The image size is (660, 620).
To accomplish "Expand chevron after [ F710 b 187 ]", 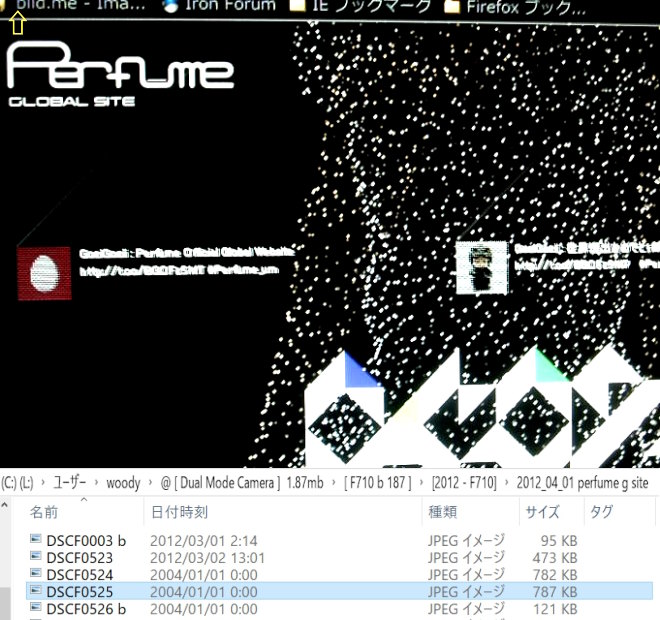I will (x=421, y=483).
